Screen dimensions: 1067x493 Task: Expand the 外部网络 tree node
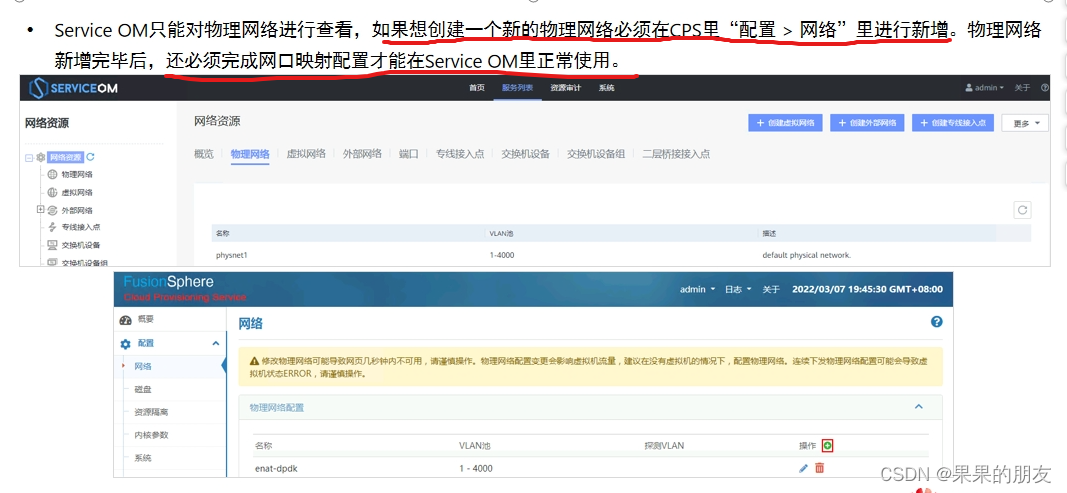point(41,210)
